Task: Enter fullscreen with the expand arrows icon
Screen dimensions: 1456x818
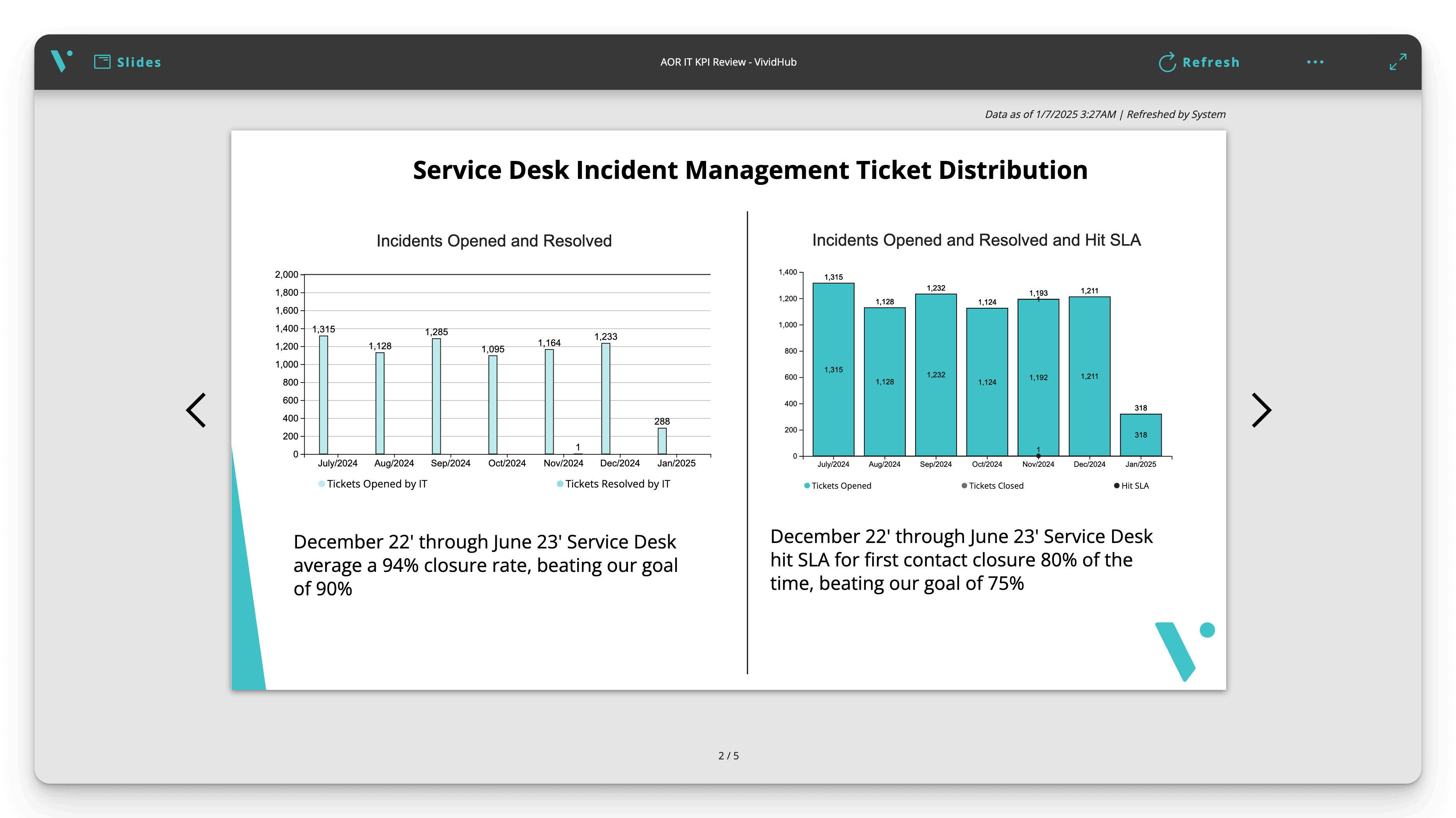Action: (x=1398, y=62)
